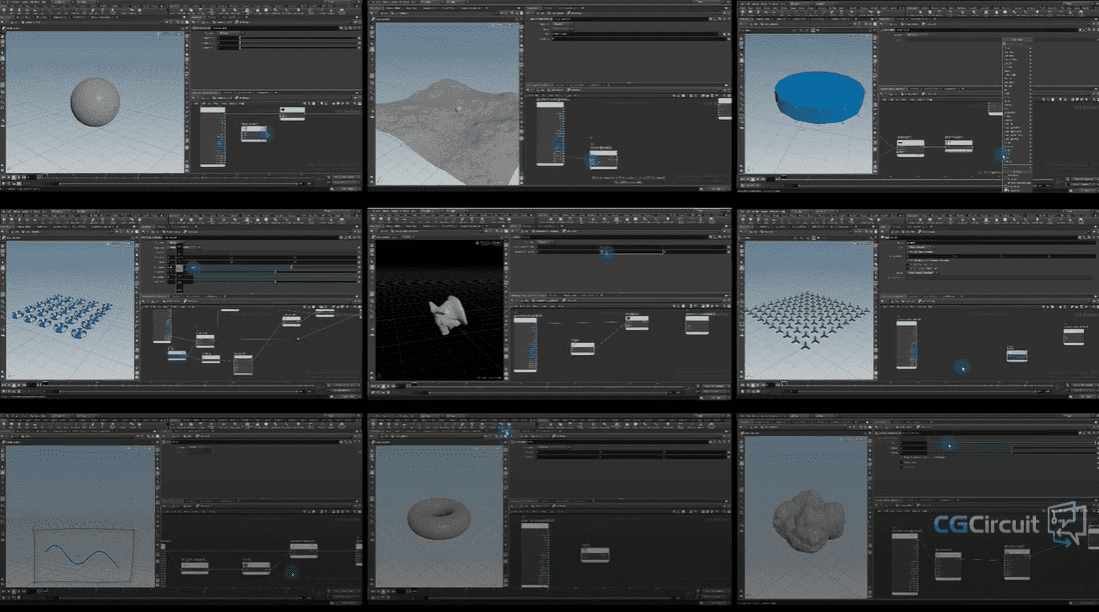This screenshot has width=1099, height=612.
Task: Select the blue-highlighted node in the propeller screenshot's network
Action: pyautogui.click(x=1017, y=355)
